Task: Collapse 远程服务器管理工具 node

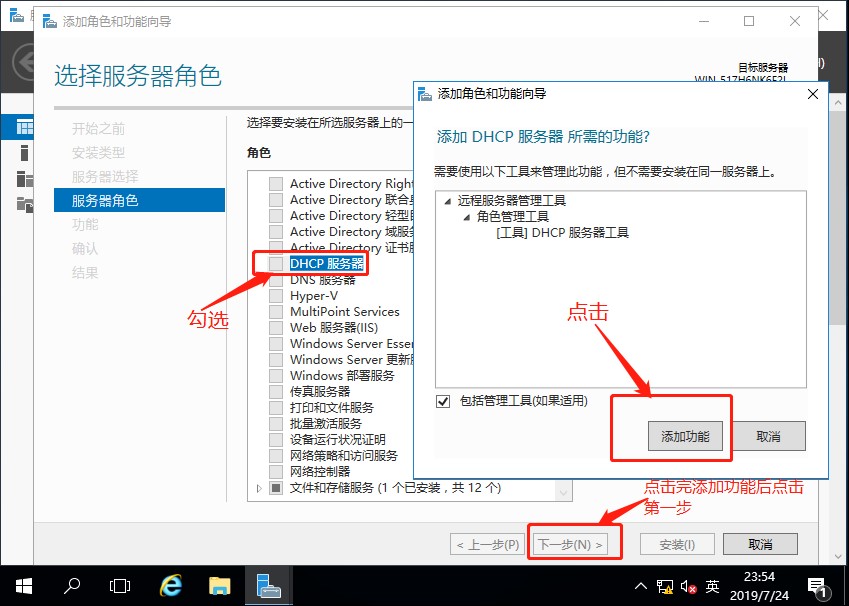Action: [447, 201]
